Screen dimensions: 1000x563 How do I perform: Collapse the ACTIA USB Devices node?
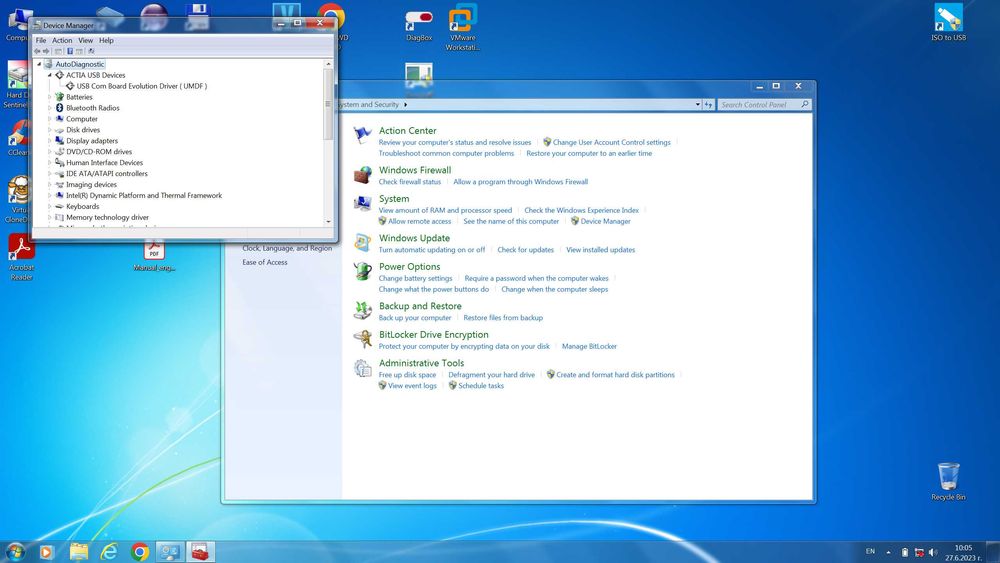coord(49,75)
